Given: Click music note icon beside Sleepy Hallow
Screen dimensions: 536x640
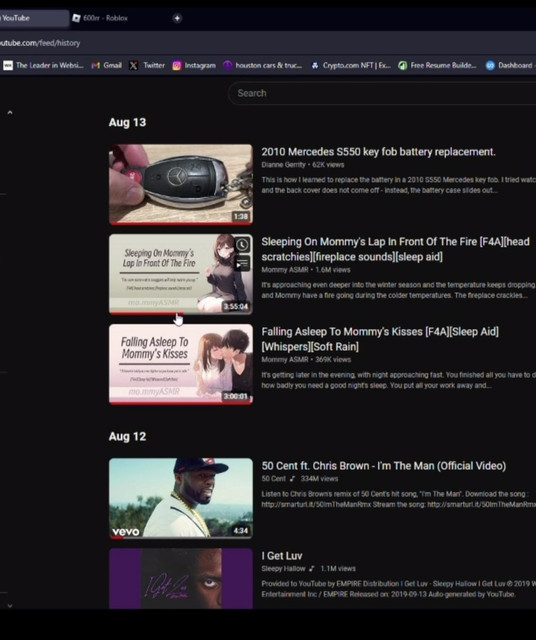Looking at the screenshot, I should [x=312, y=569].
